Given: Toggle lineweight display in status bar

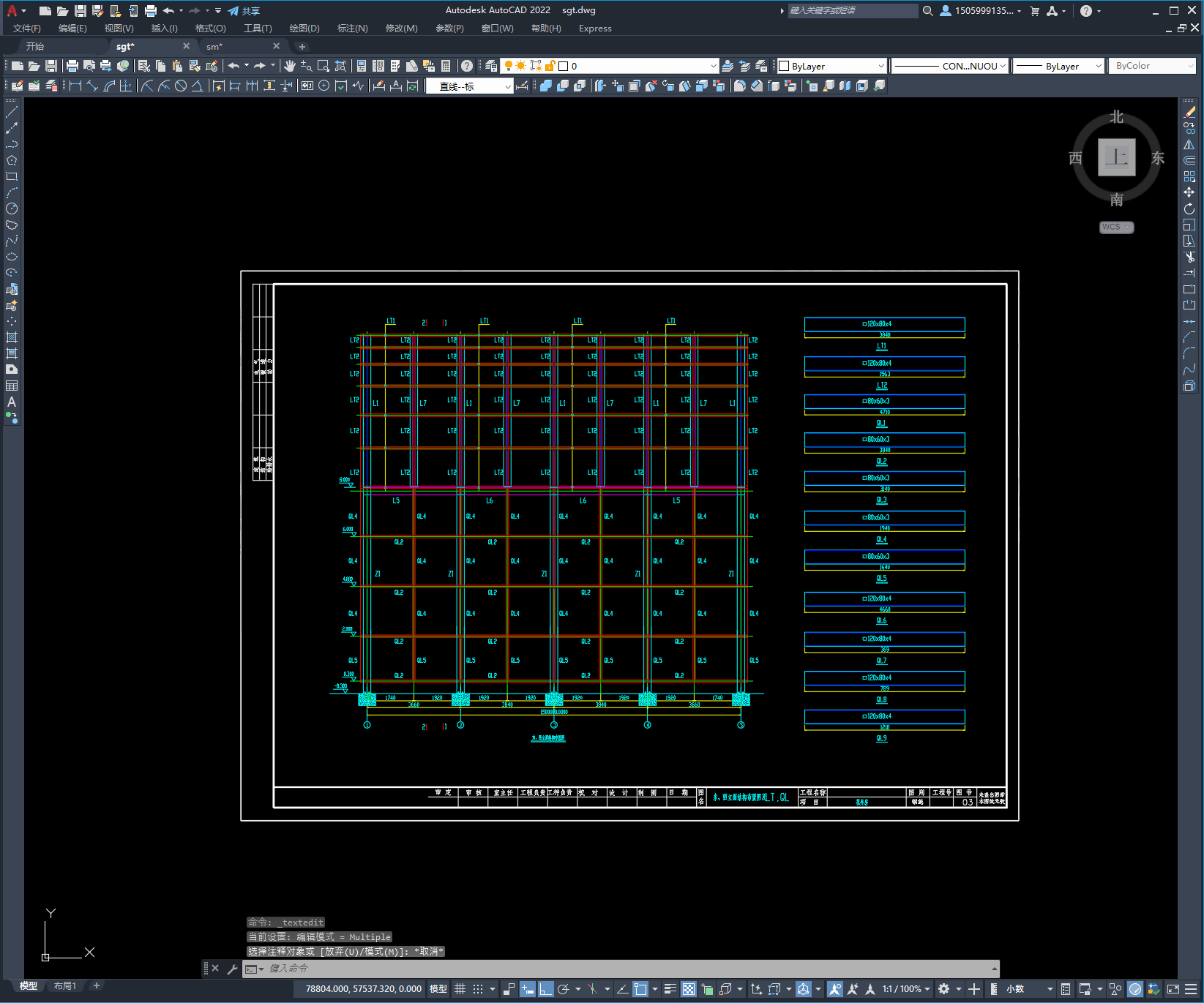Looking at the screenshot, I should [670, 989].
